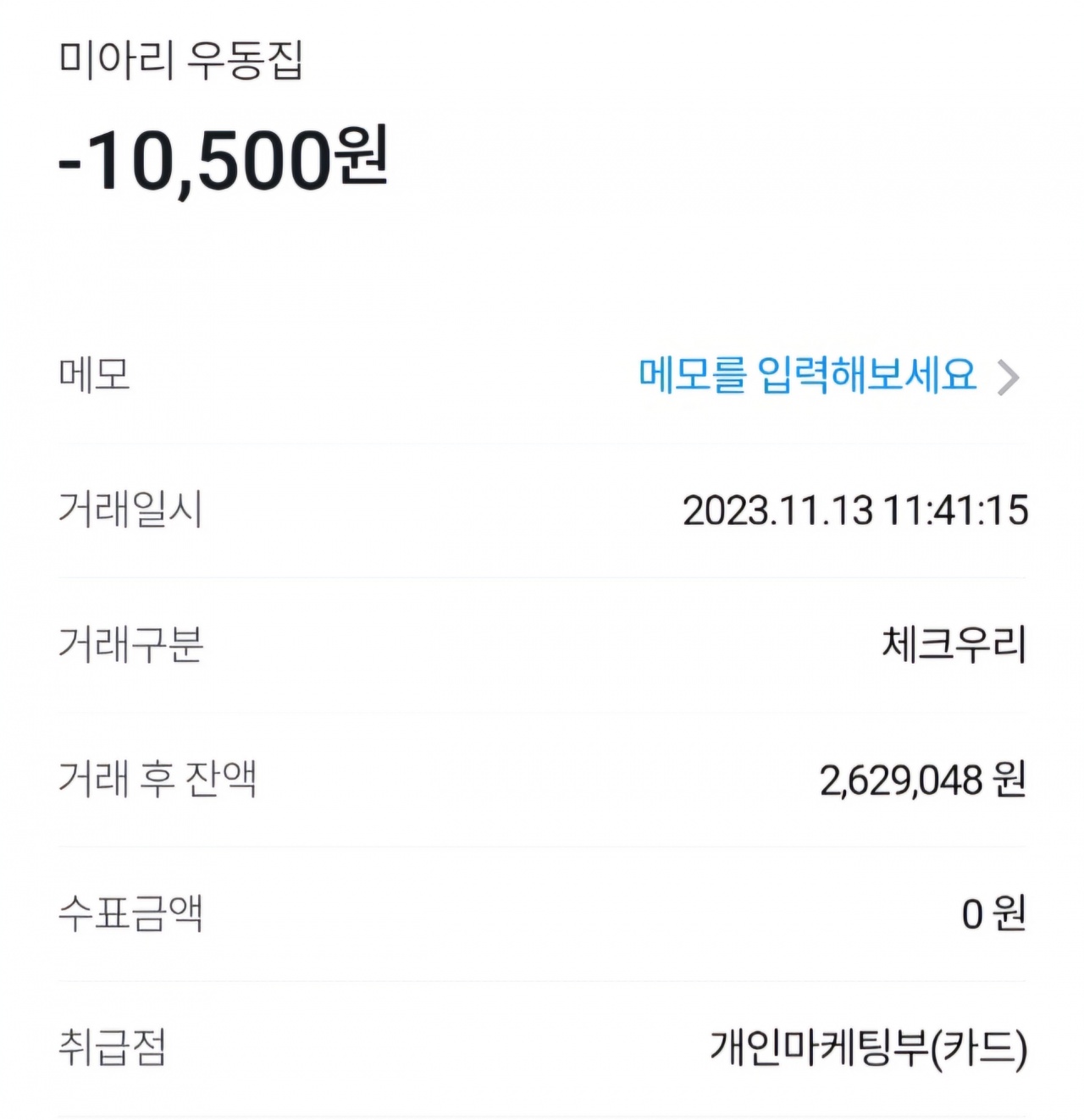The width and height of the screenshot is (1084, 1120).
Task: Select the transaction date 2023.11.13
Action: [777, 510]
